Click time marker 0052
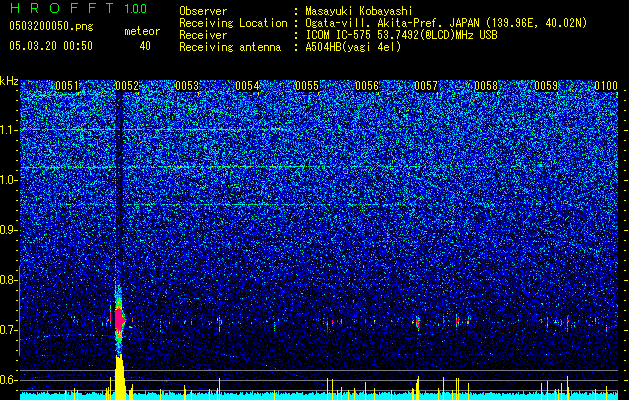This screenshot has height=400, width=629. tap(127, 86)
